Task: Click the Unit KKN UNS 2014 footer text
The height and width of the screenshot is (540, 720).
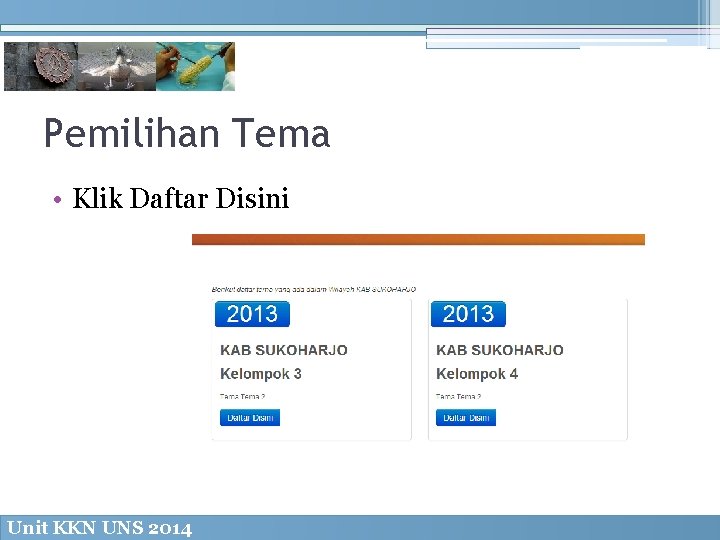Action: tap(99, 528)
